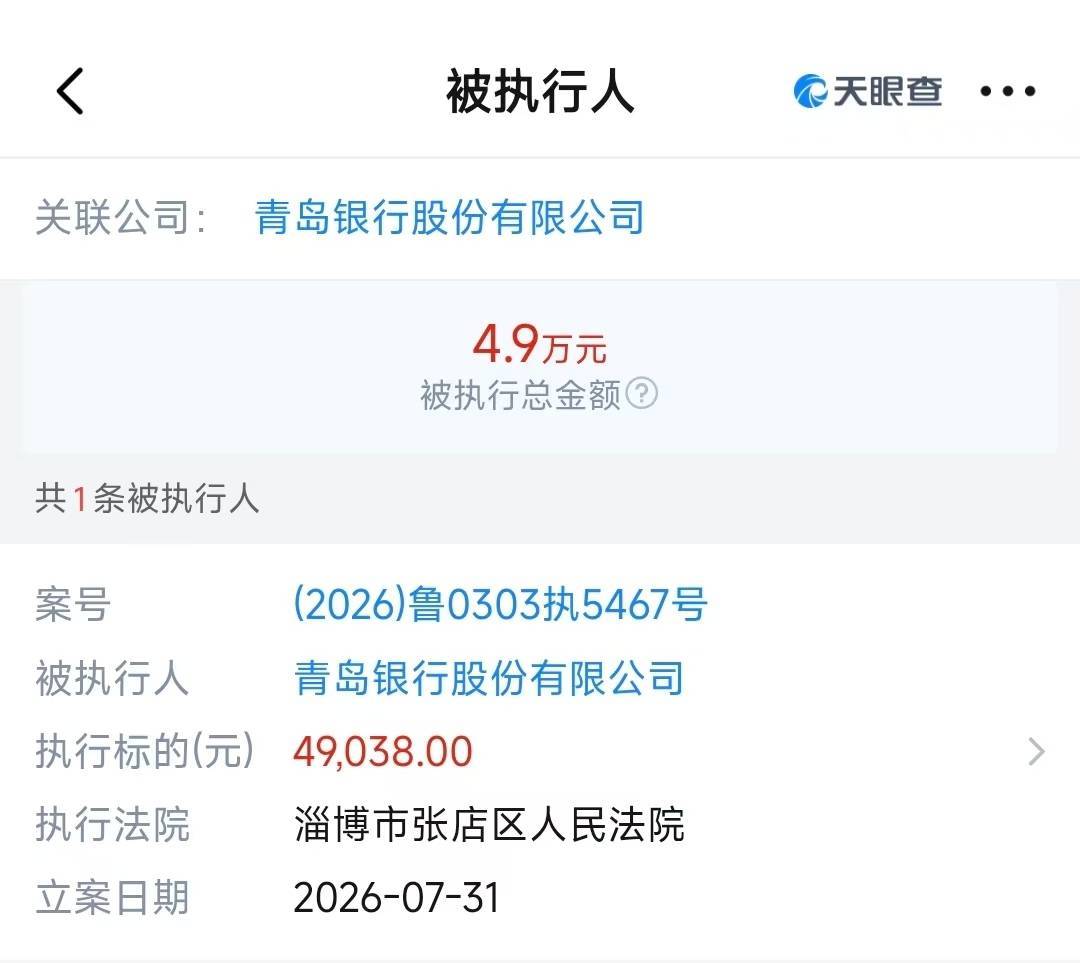Tap the 执行标的(元) field label
The height and width of the screenshot is (963, 1080).
pos(145,751)
